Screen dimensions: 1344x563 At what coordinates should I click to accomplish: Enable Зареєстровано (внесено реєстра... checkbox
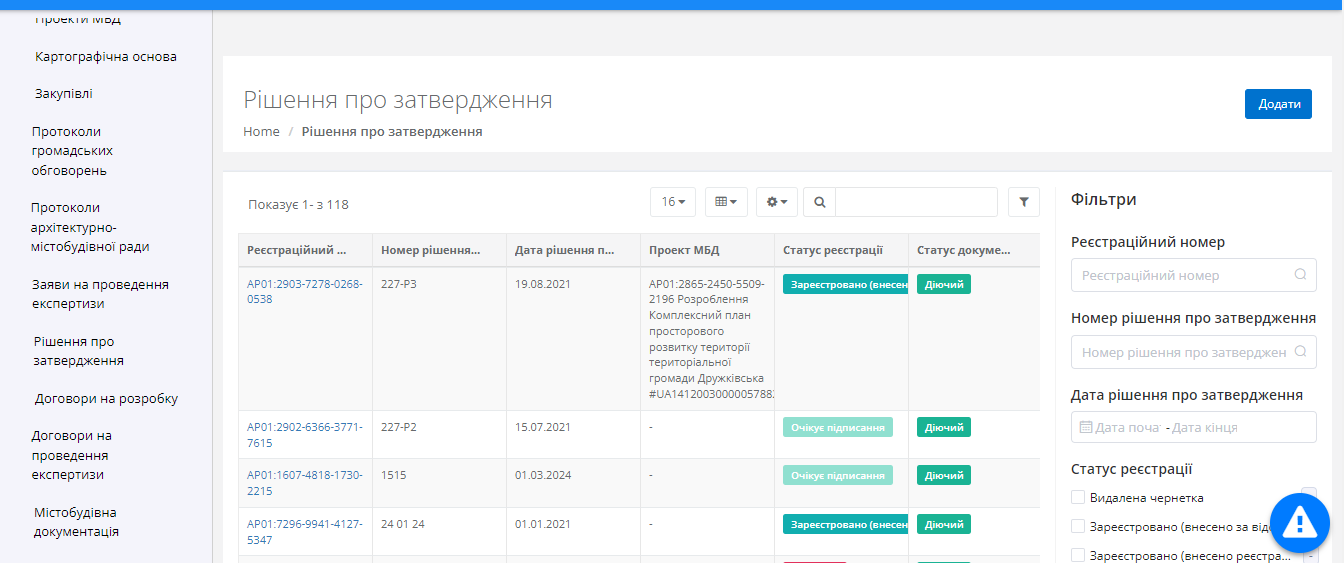[x=1078, y=555]
